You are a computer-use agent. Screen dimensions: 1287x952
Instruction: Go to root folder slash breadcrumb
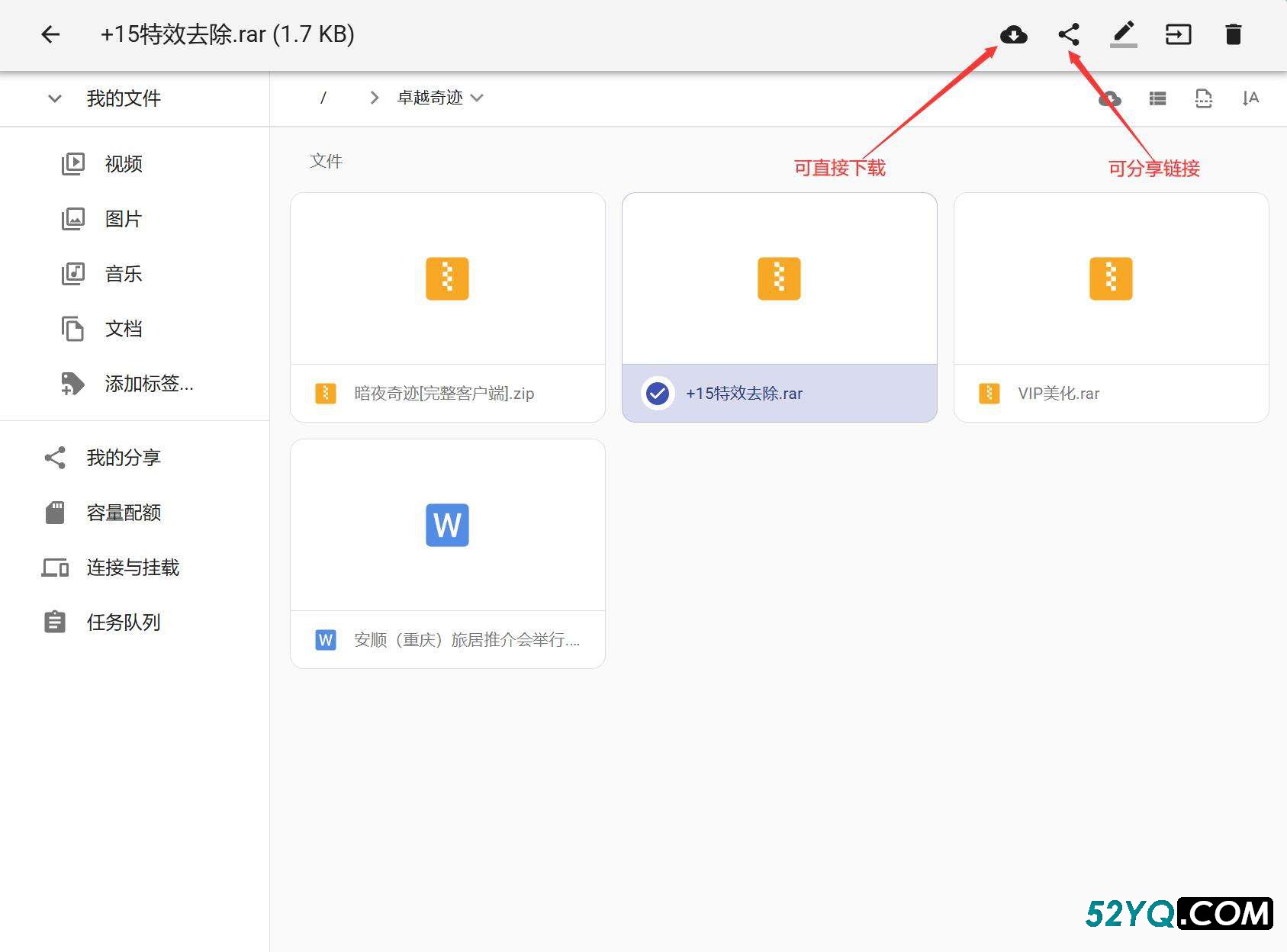tap(323, 98)
